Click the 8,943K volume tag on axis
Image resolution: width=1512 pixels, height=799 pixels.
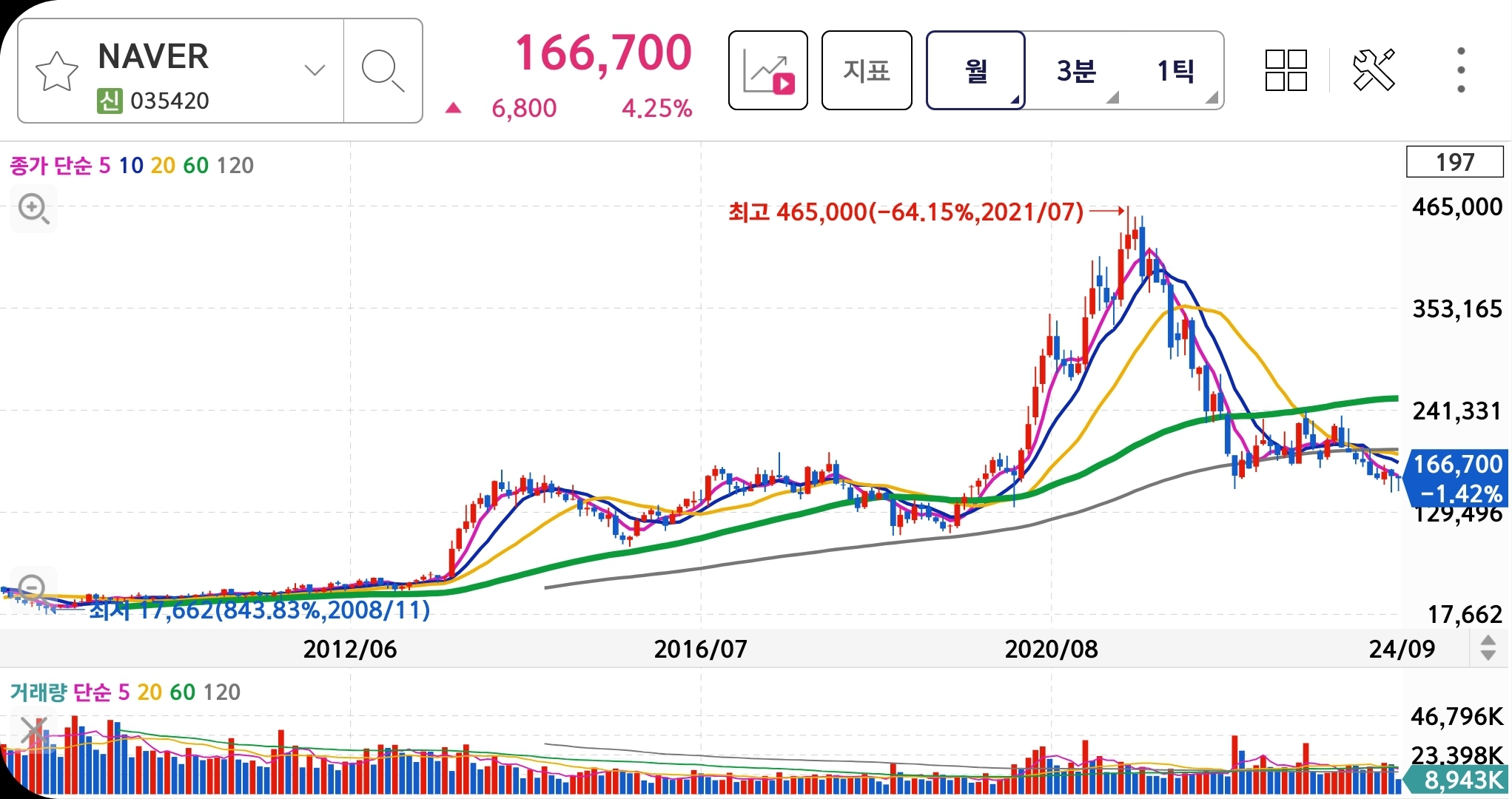(x=1456, y=780)
